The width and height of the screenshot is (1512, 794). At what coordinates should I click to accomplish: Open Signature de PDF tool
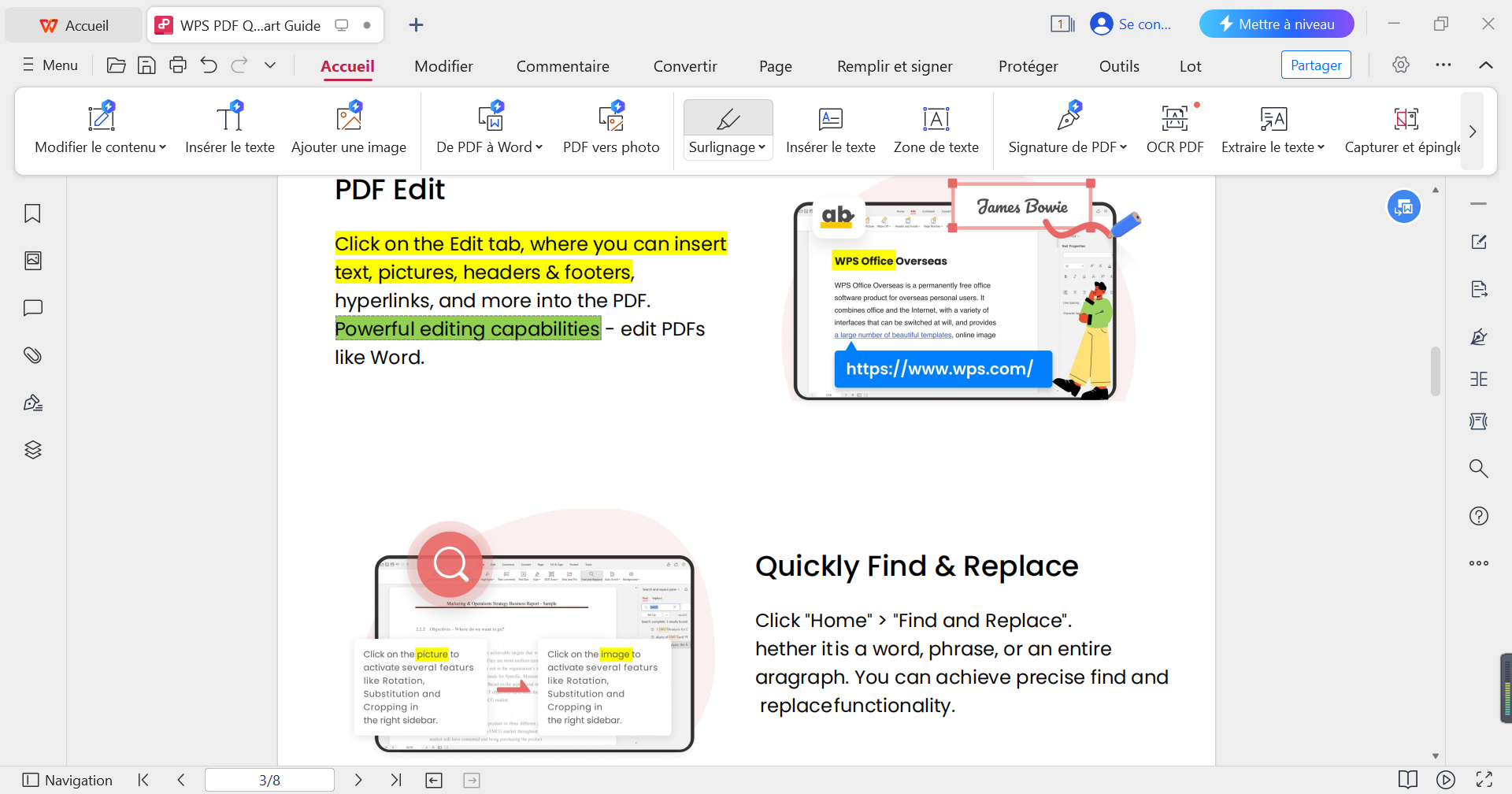1068,128
